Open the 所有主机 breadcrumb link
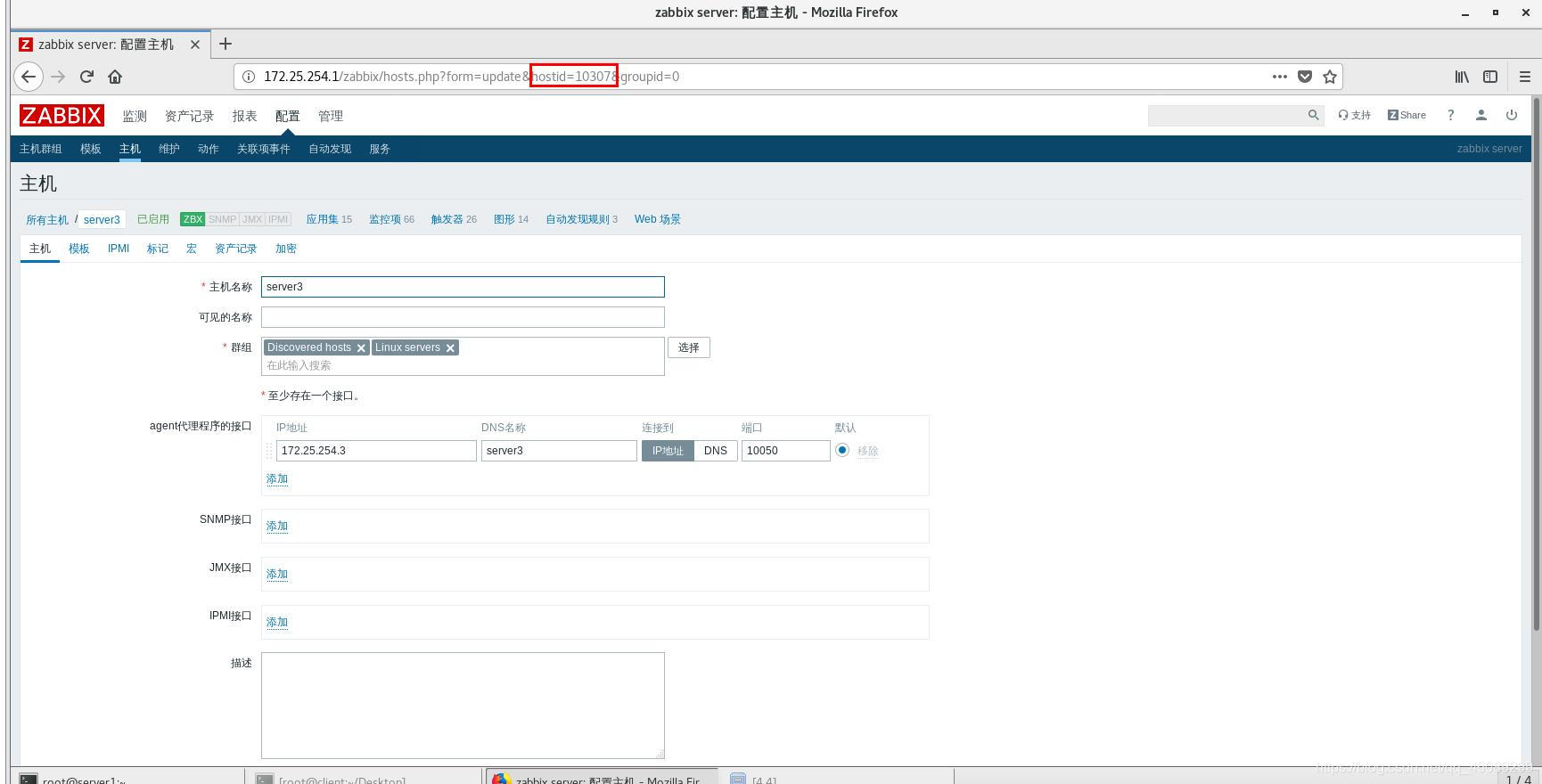The height and width of the screenshot is (784, 1542). coord(47,220)
